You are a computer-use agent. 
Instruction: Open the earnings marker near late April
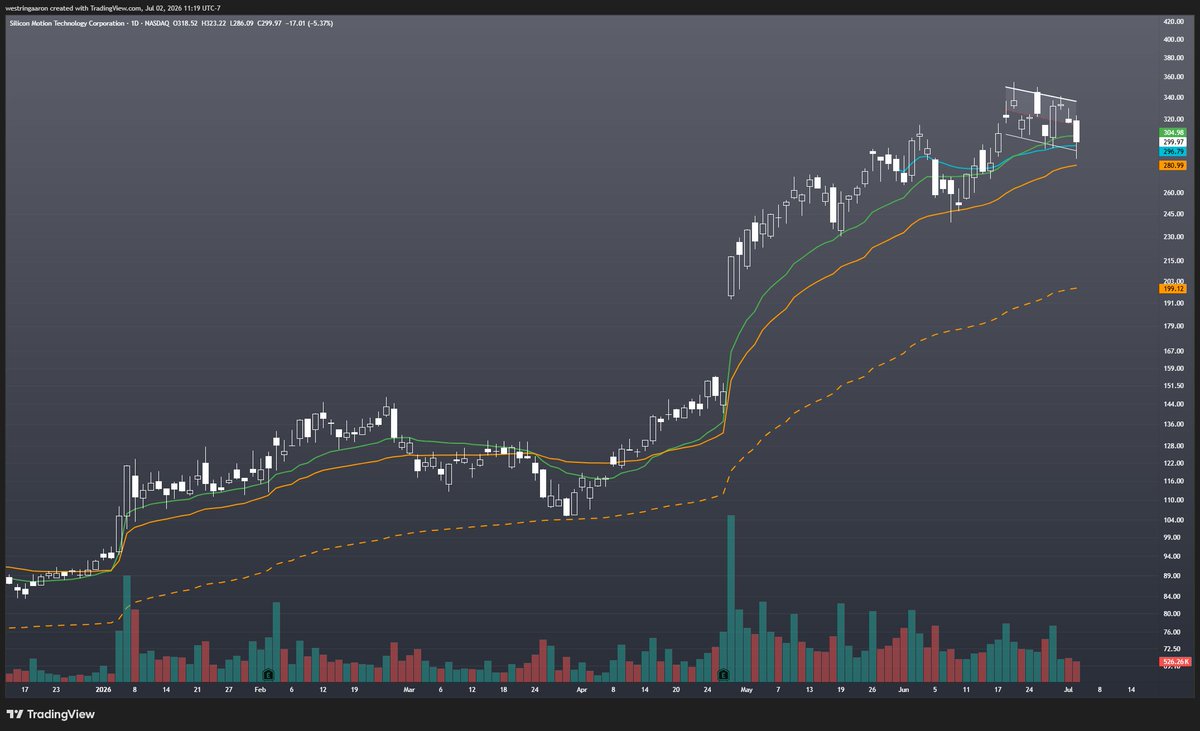(722, 675)
